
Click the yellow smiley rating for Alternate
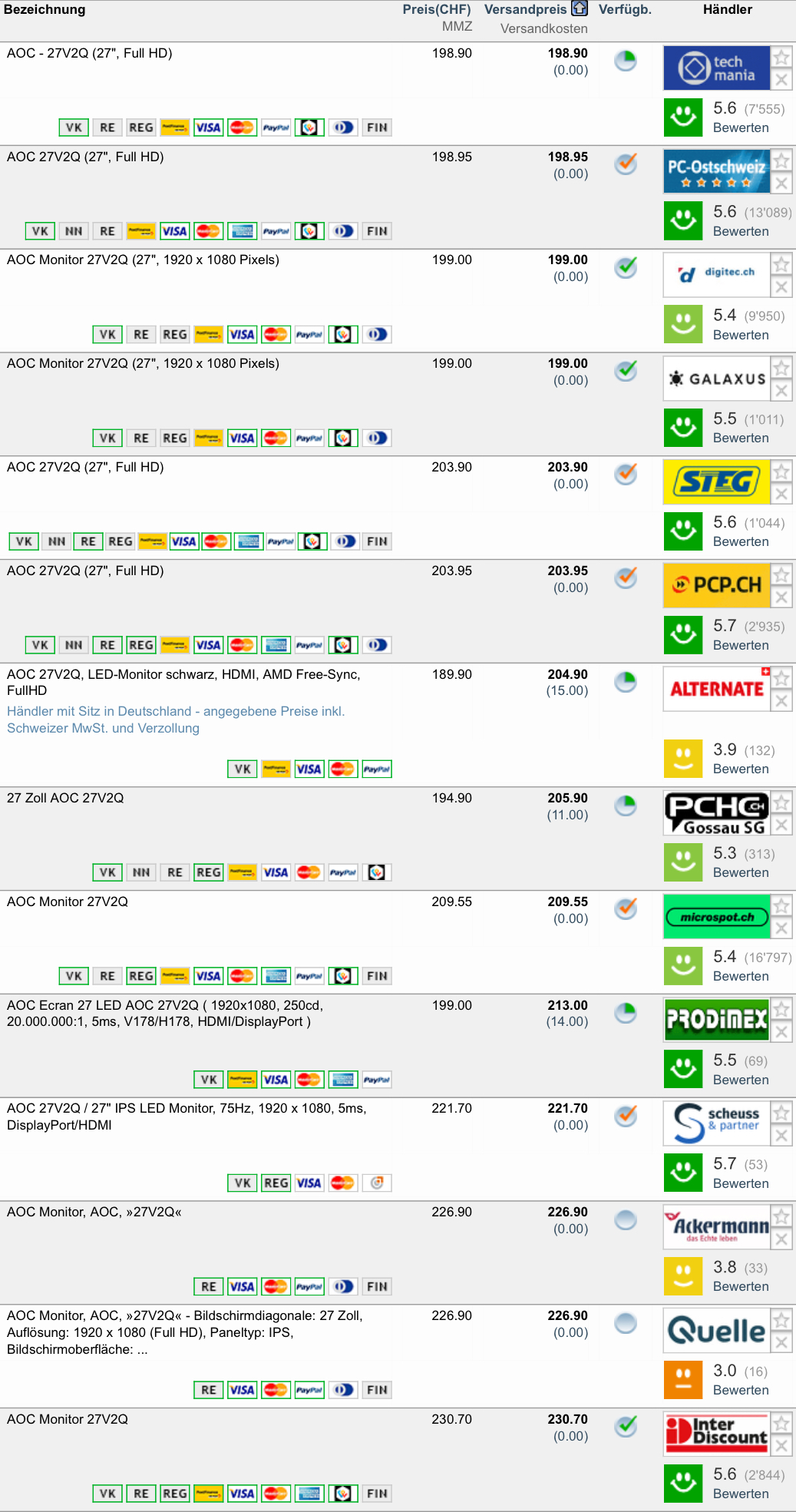pos(683,759)
